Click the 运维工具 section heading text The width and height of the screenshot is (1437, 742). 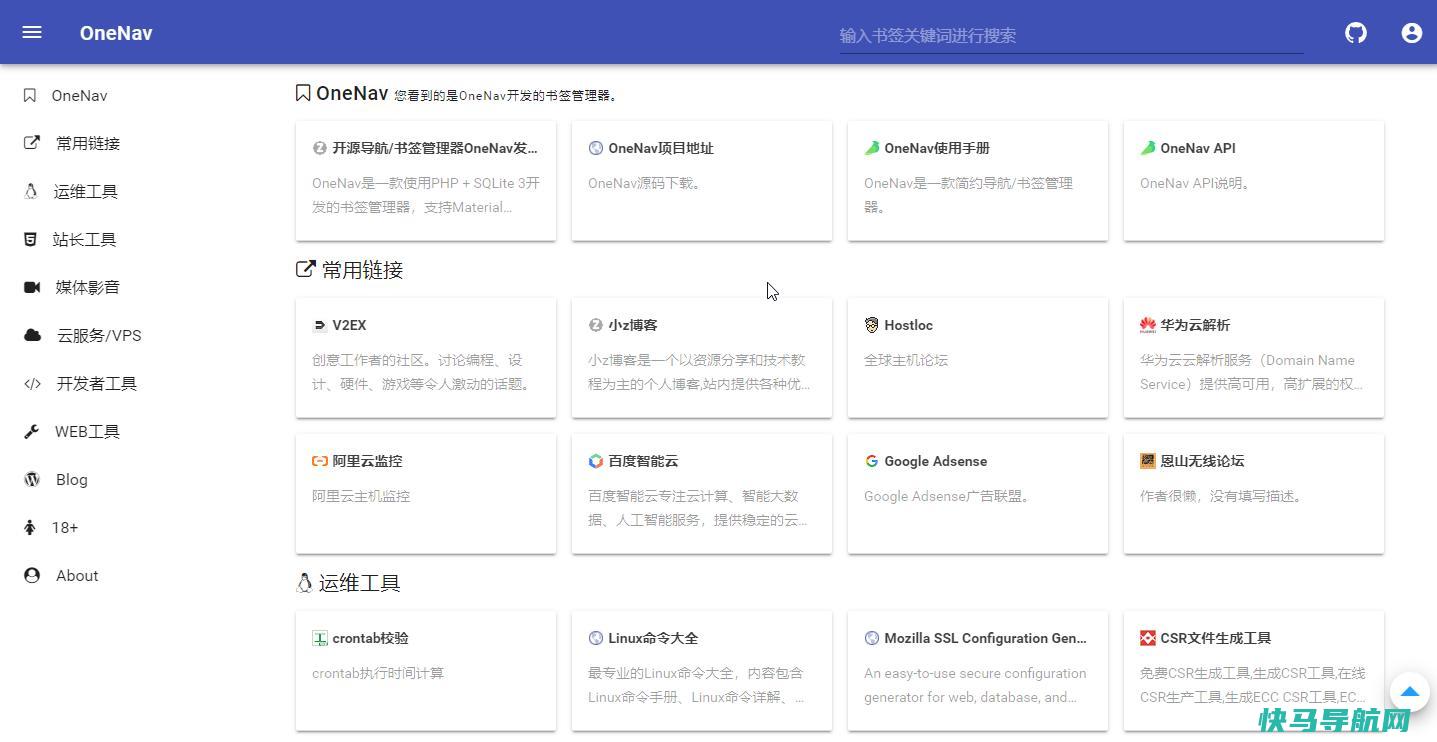coord(359,583)
